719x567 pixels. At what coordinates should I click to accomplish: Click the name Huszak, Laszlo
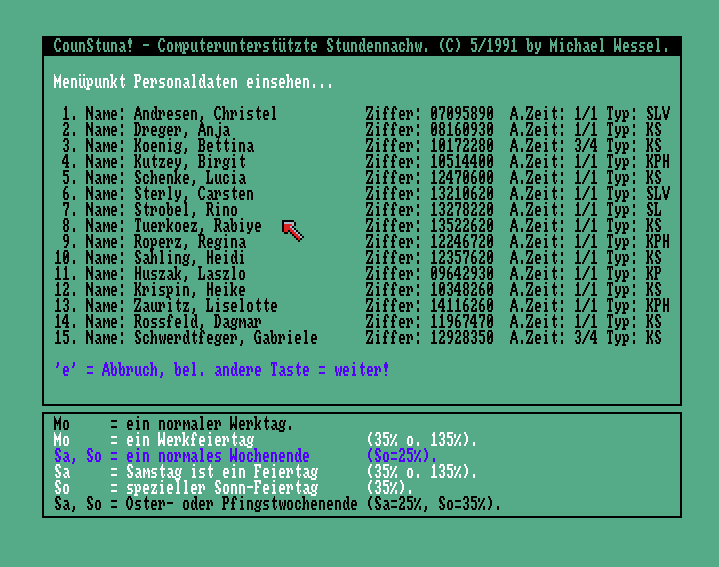[190, 274]
